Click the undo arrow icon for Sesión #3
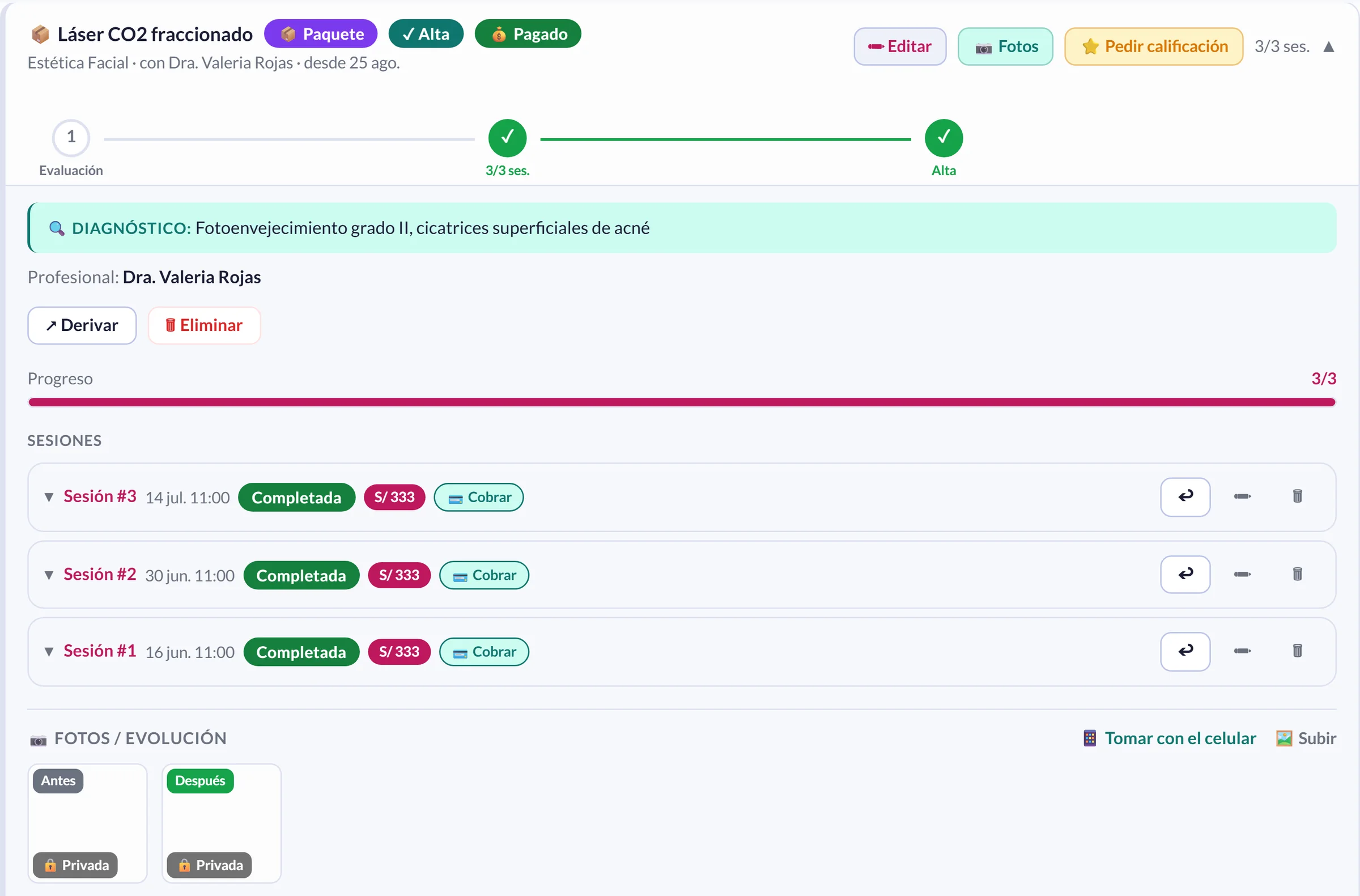This screenshot has width=1360, height=896. (x=1185, y=496)
